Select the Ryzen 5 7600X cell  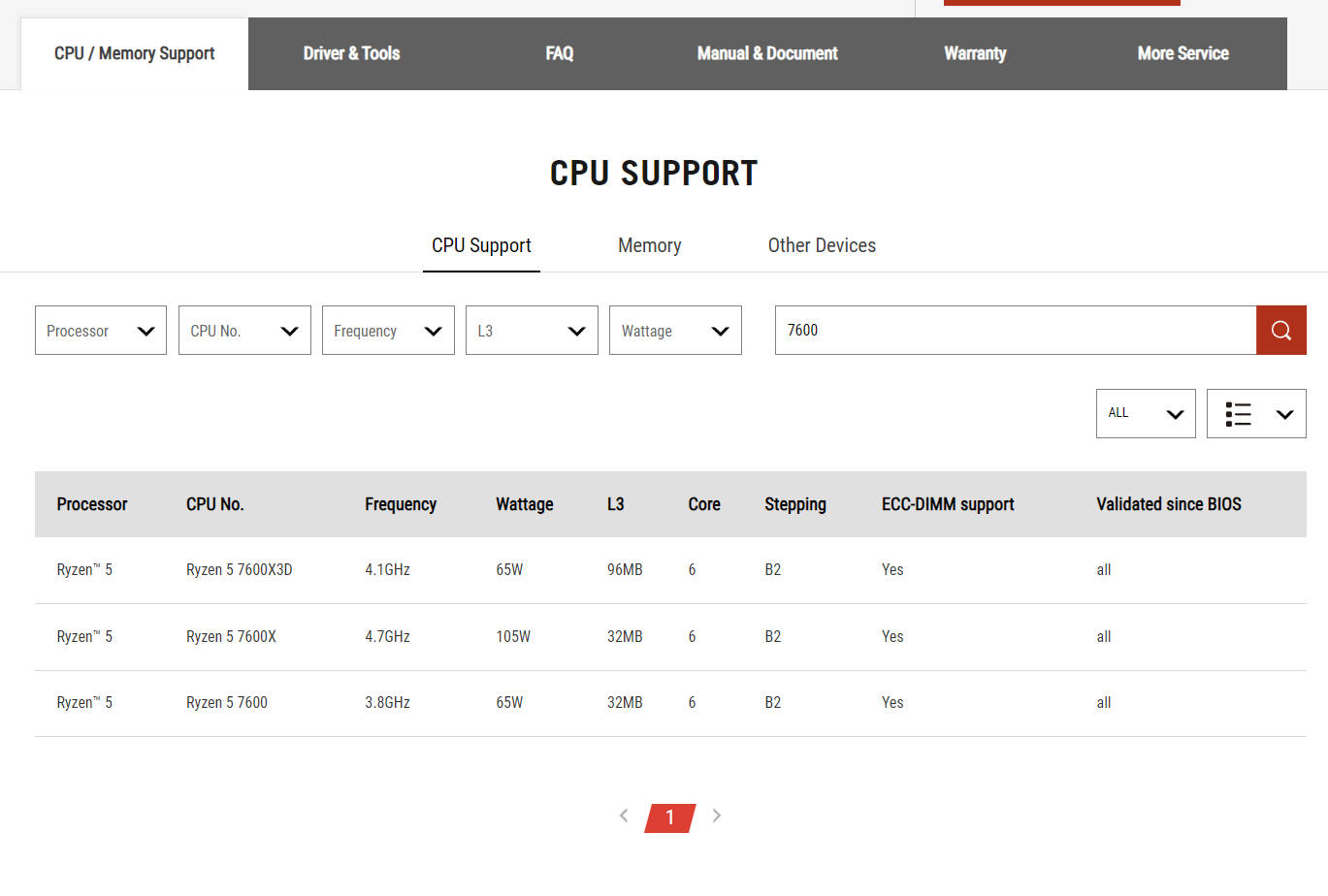(x=231, y=637)
